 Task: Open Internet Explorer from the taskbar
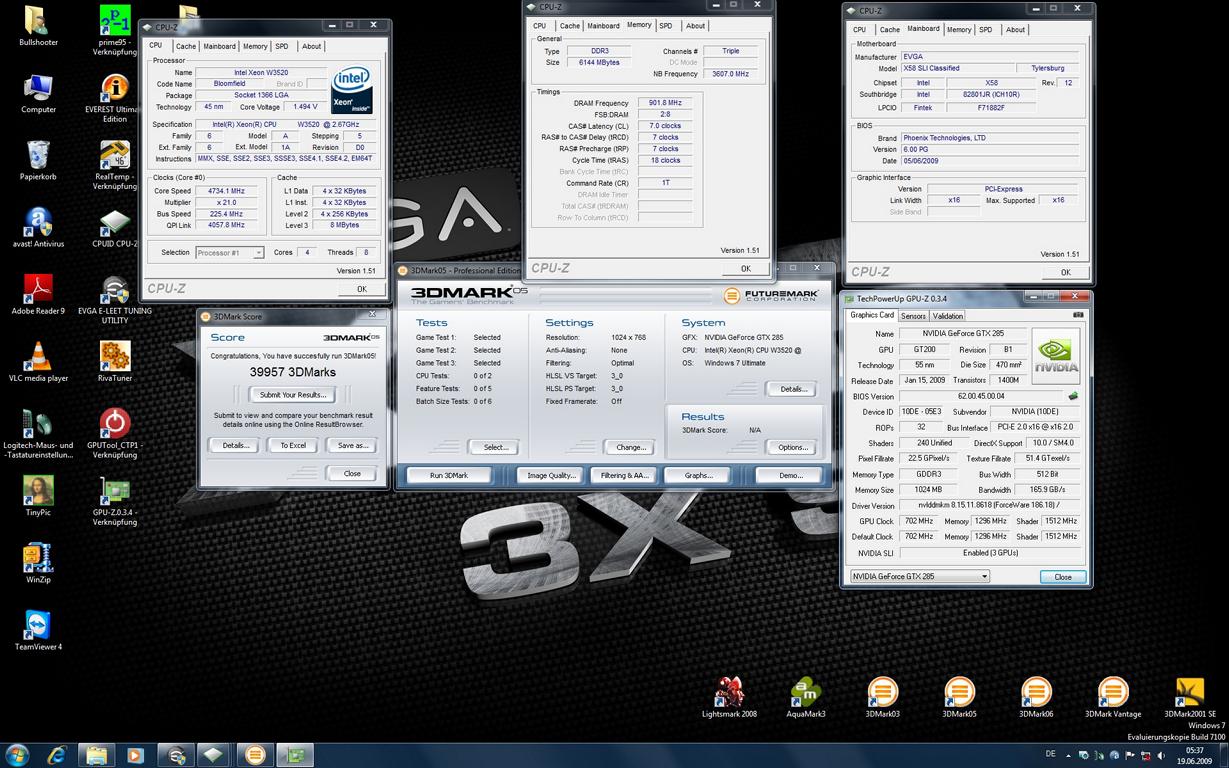56,755
